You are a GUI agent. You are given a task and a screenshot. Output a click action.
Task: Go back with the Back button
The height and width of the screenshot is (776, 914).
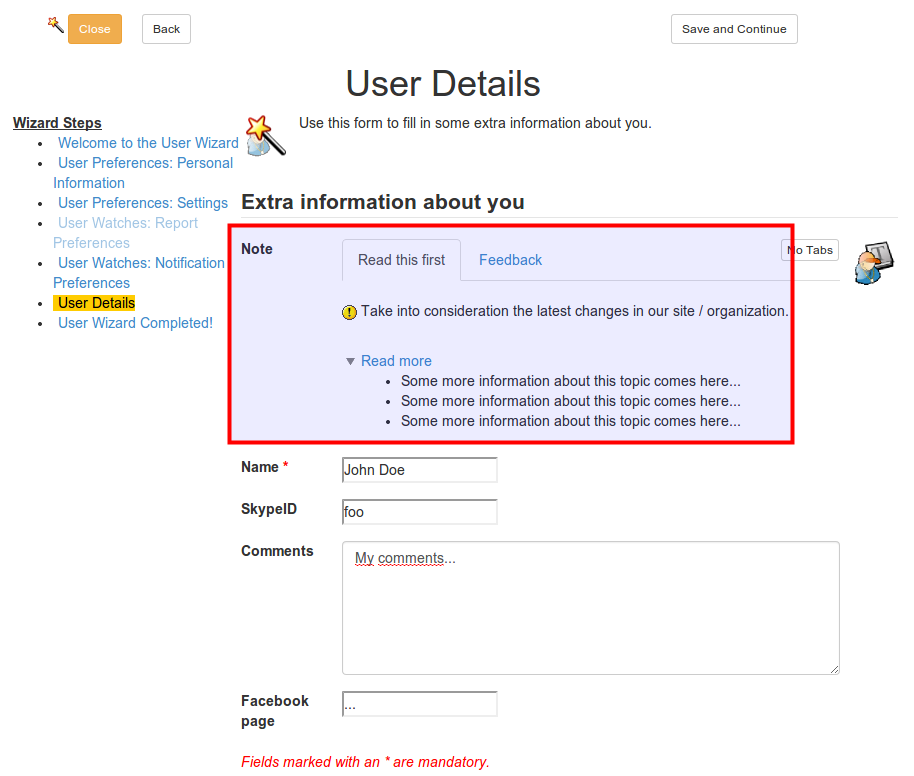click(x=166, y=29)
